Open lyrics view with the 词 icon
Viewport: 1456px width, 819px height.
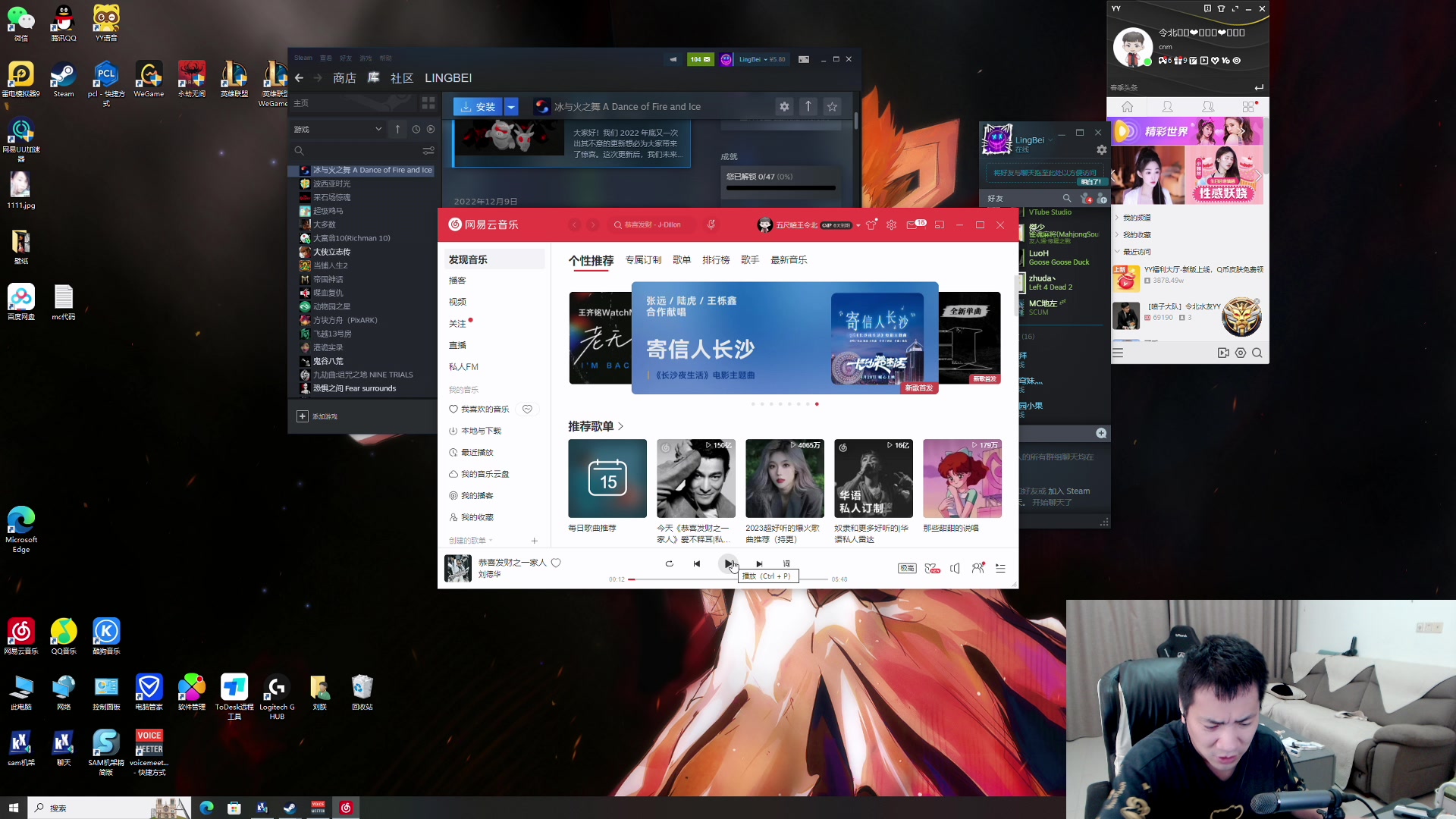click(x=786, y=563)
